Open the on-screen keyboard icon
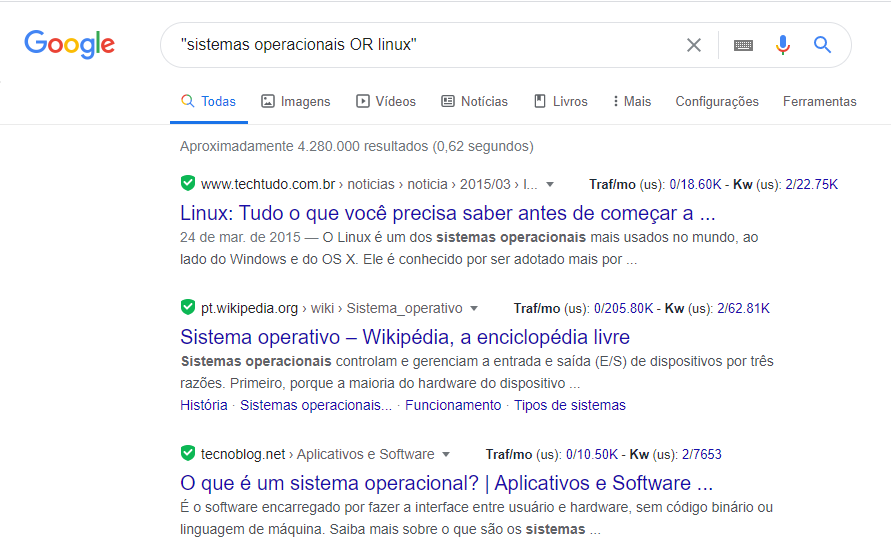Image resolution: width=891 pixels, height=554 pixels. 743,45
